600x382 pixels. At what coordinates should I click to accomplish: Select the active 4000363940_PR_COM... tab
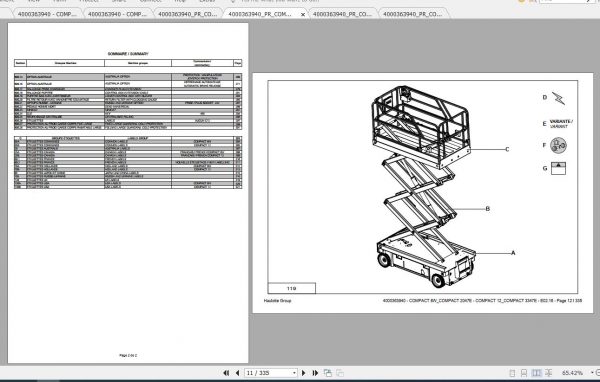pyautogui.click(x=260, y=14)
